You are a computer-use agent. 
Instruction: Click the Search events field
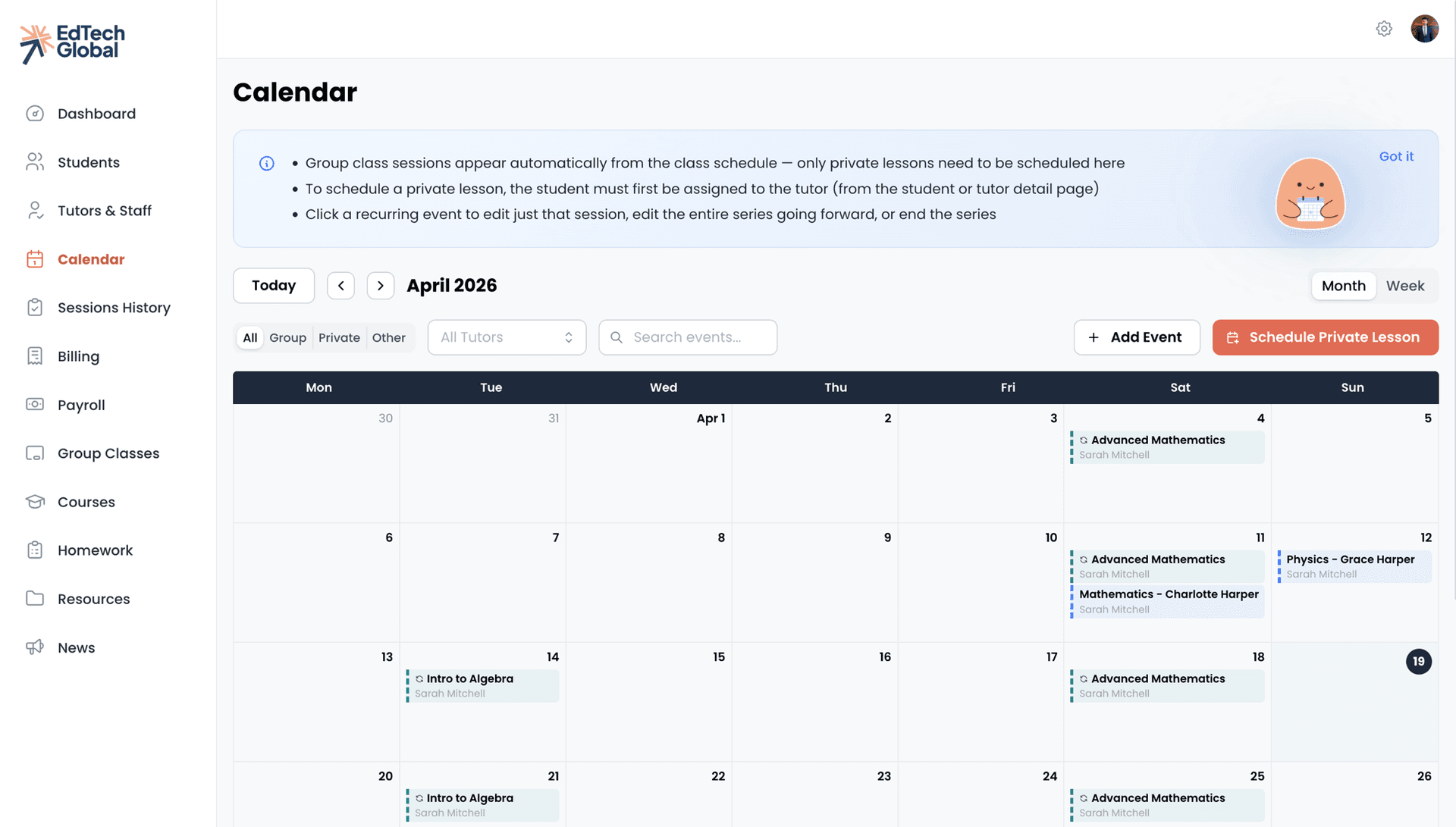click(x=688, y=337)
